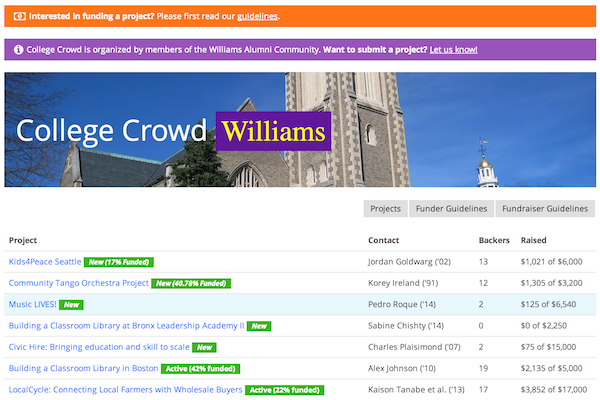Click the money icon in orange banner
Screen dimensions: 600x400
(x=20, y=16)
